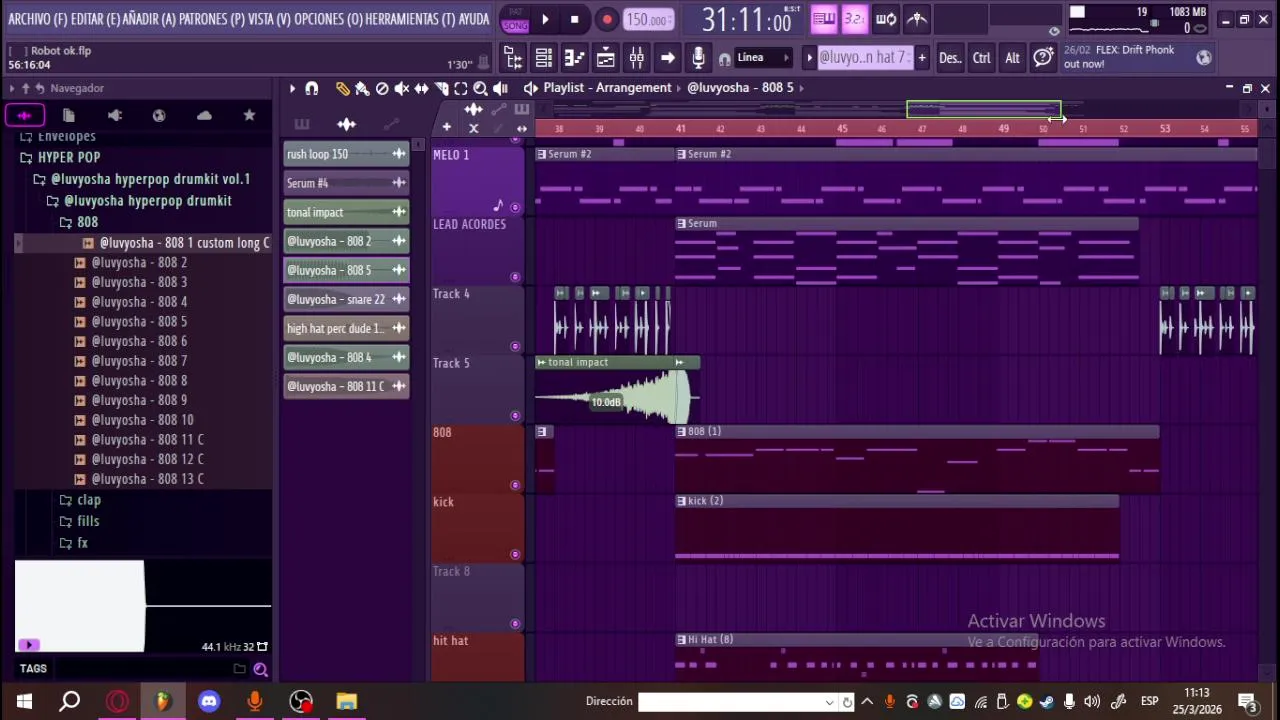
Task: Select the Mute tool in Playlist toolbar
Action: pos(402,88)
